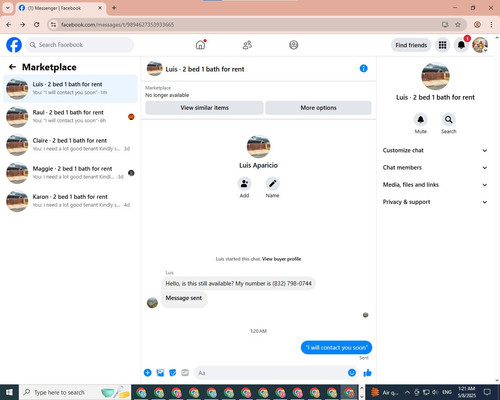Image resolution: width=500 pixels, height=400 pixels.
Task: Open the notifications bell in header
Action: [x=461, y=45]
